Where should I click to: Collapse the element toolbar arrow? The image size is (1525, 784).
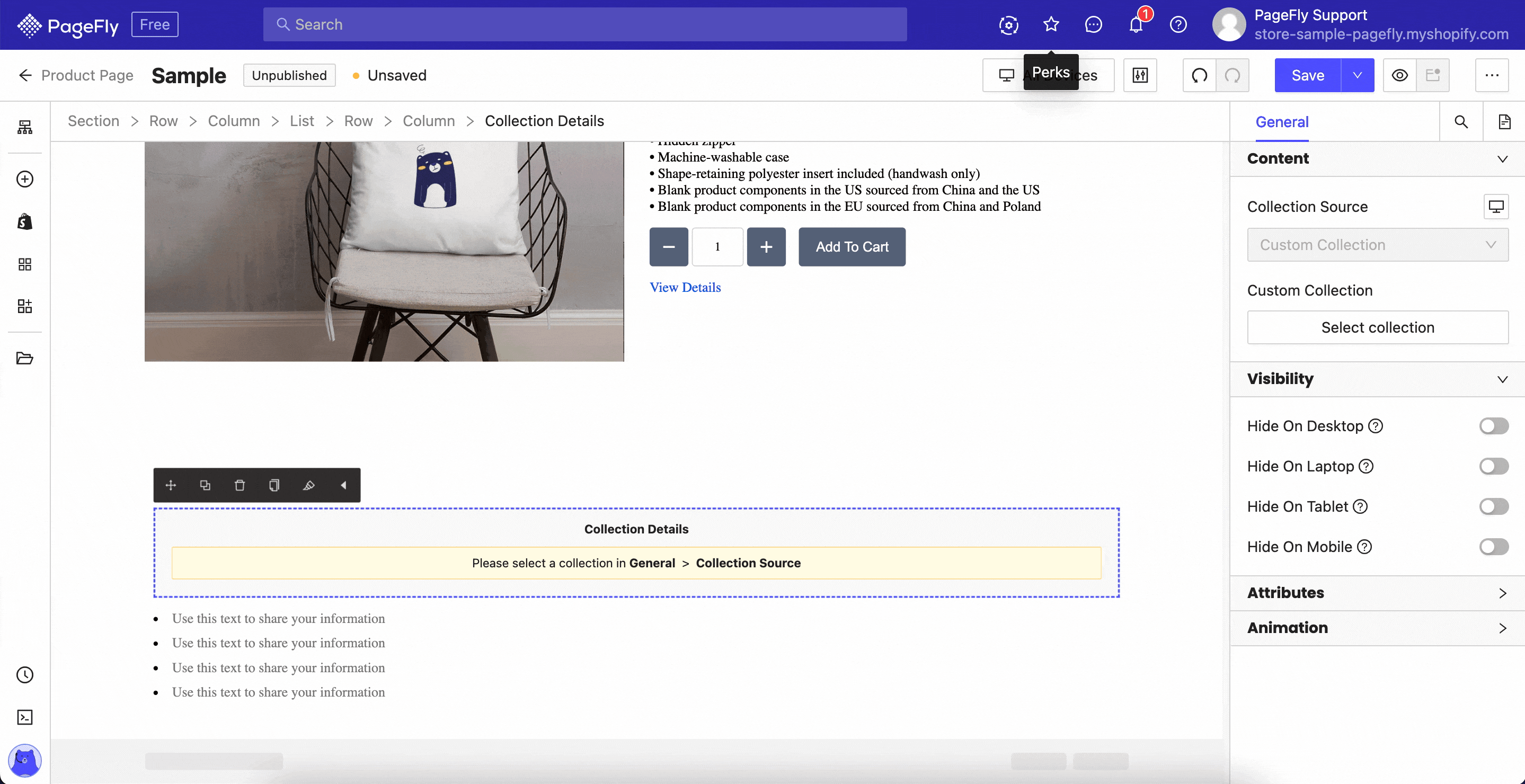(343, 485)
